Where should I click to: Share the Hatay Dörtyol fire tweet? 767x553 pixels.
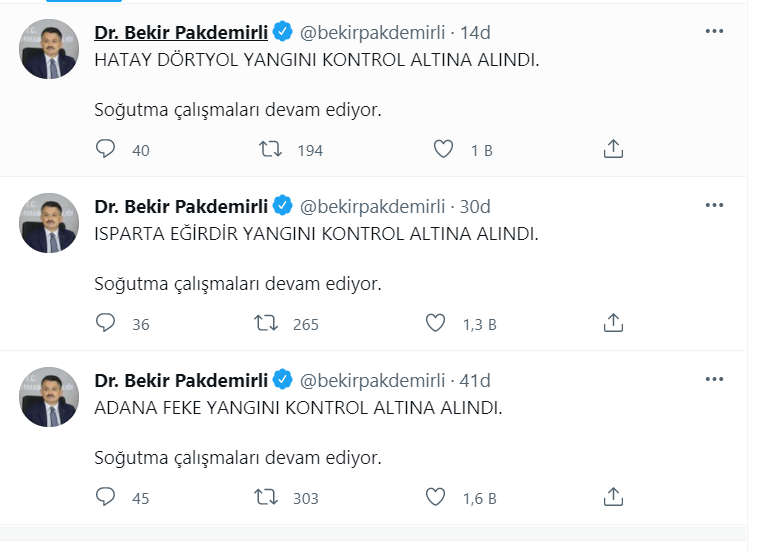(614, 150)
